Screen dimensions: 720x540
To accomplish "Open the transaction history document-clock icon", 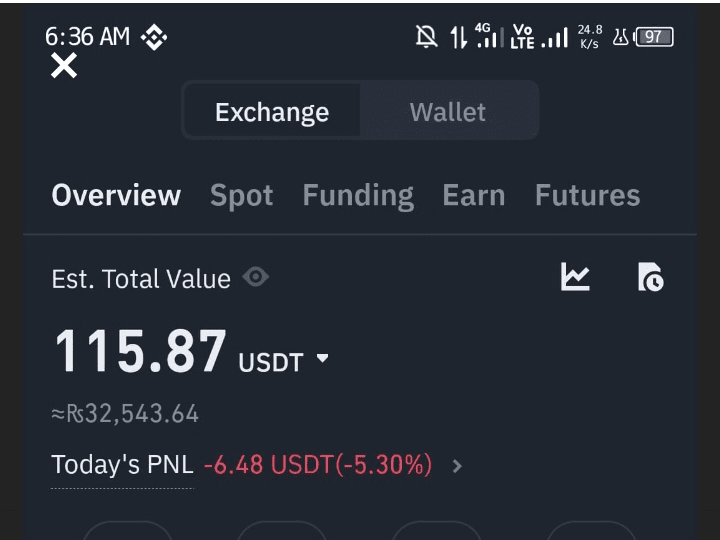I will pos(651,277).
